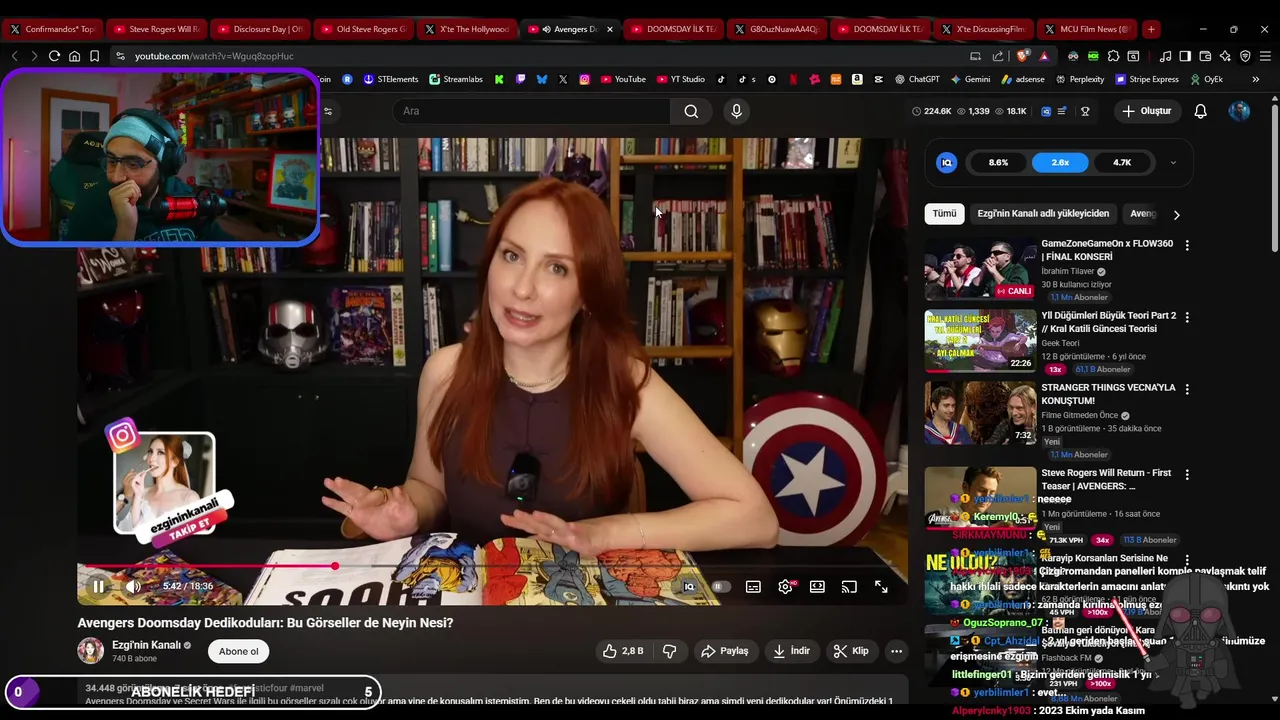This screenshot has height=720, width=1280.
Task: Click the blue vidIQ logo beside the 8.6% pill
Action: pyautogui.click(x=947, y=162)
